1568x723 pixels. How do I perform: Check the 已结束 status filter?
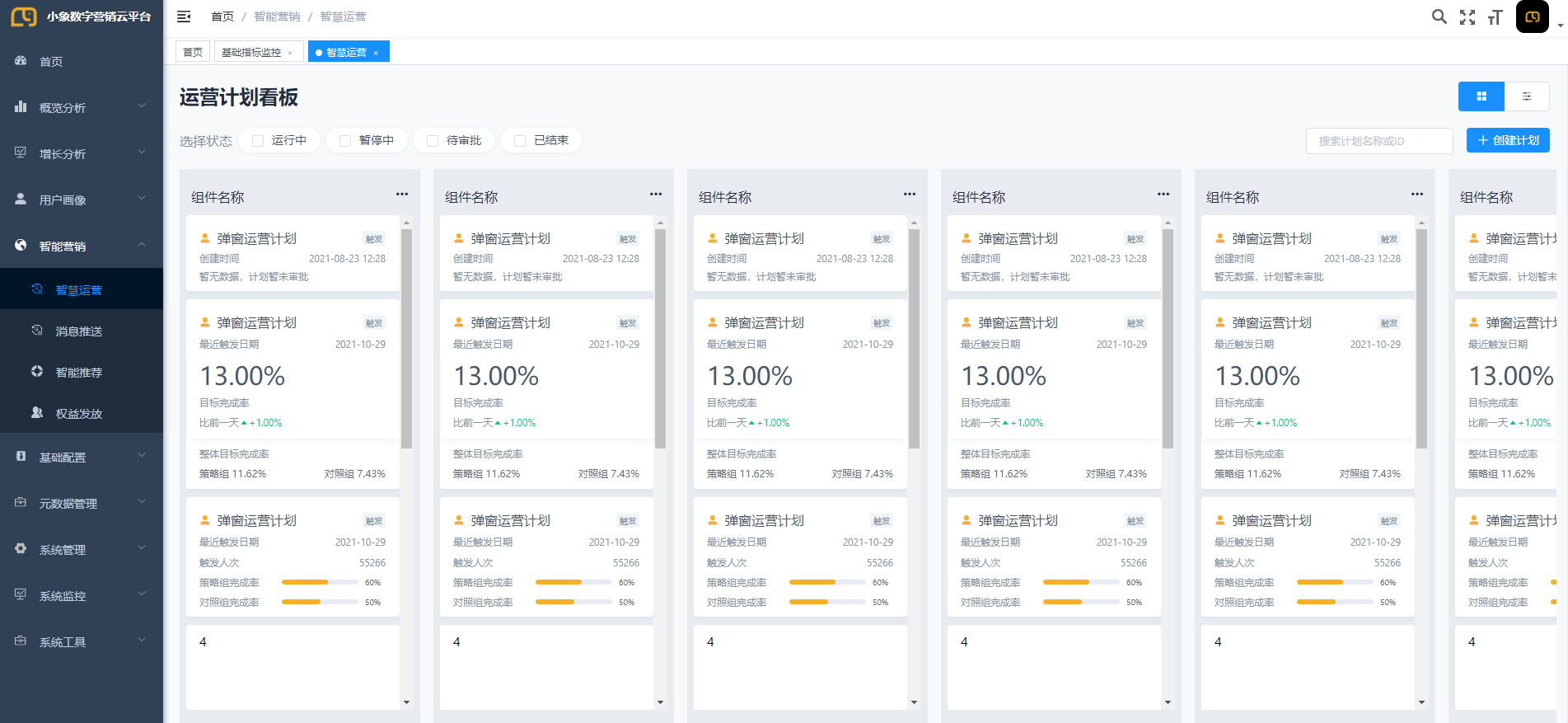point(520,141)
